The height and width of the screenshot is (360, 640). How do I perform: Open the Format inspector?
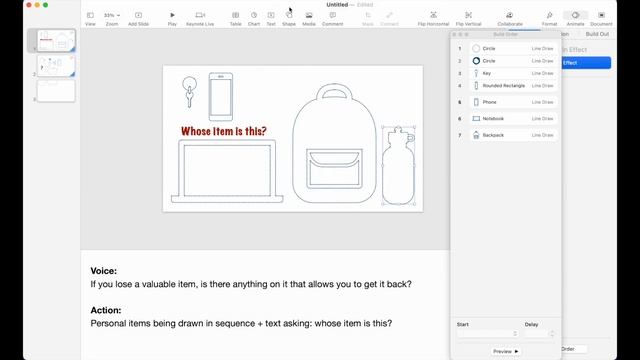[x=549, y=19]
